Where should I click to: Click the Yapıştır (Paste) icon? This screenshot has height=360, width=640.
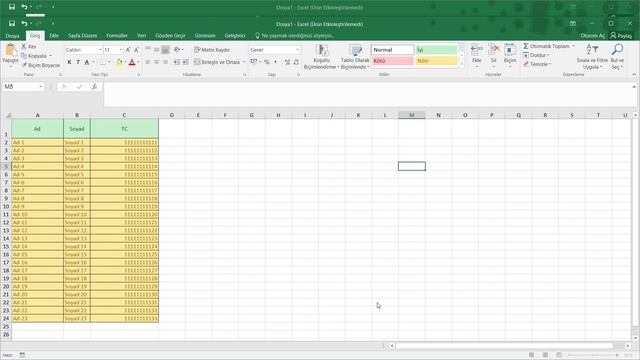10,51
